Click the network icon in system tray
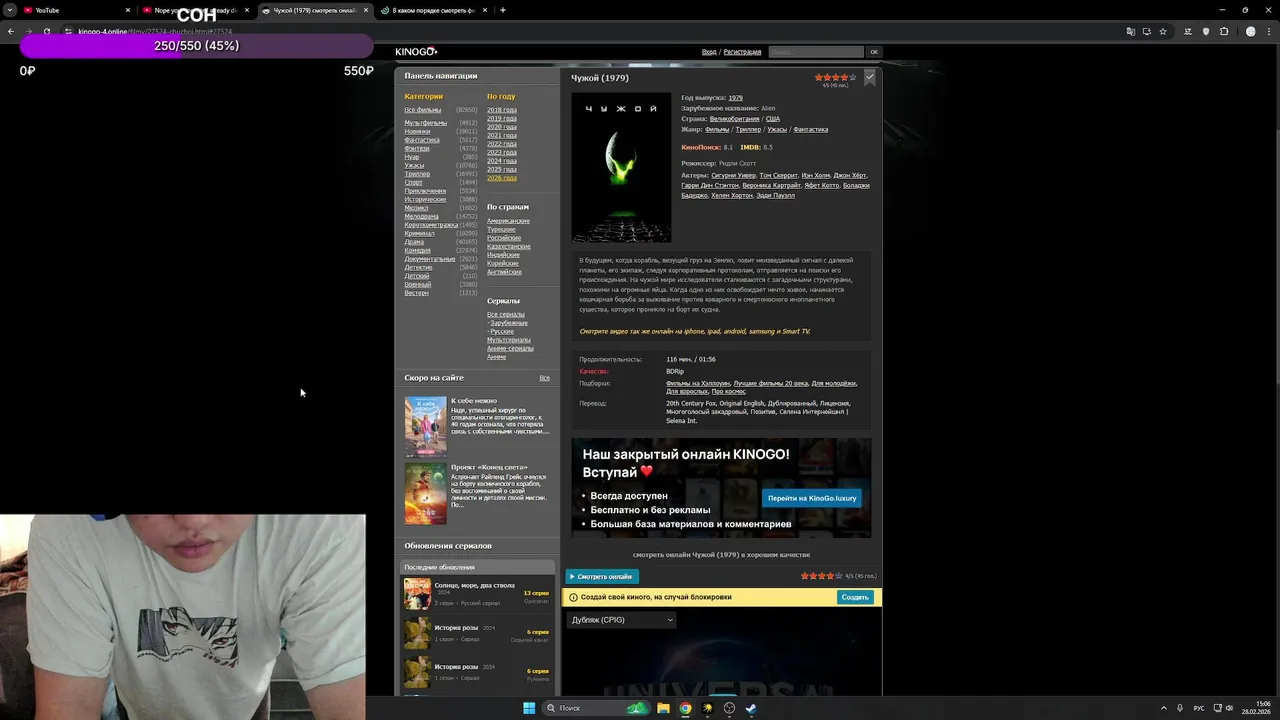This screenshot has width=1280, height=720. pos(1216,708)
